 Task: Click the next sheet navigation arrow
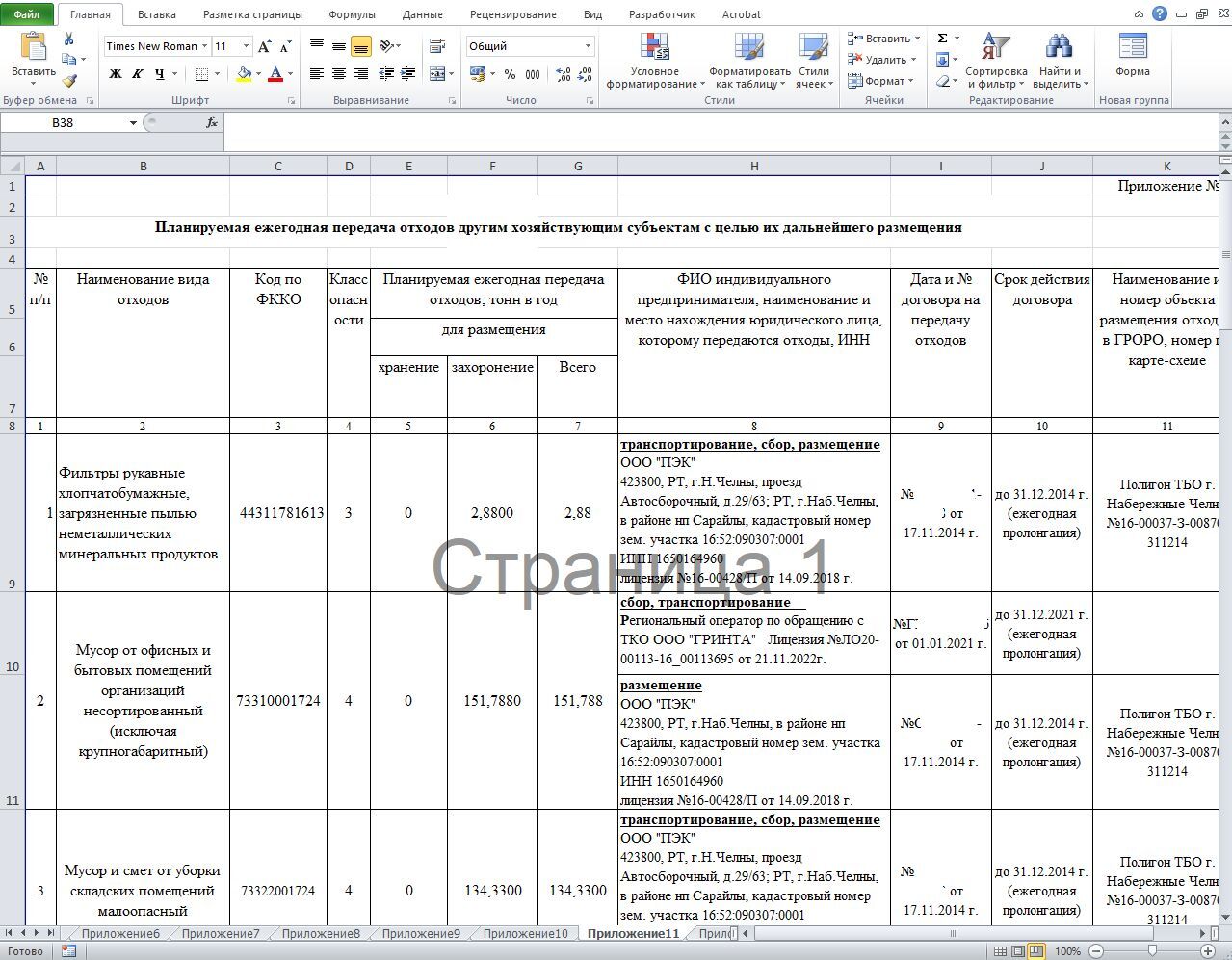(38, 933)
